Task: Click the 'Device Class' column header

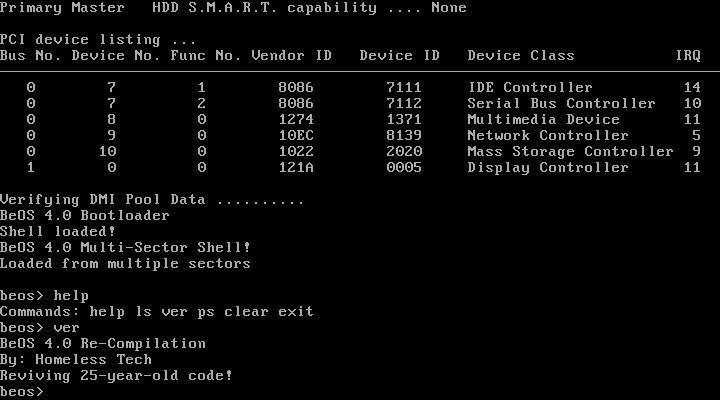Action: coord(521,56)
